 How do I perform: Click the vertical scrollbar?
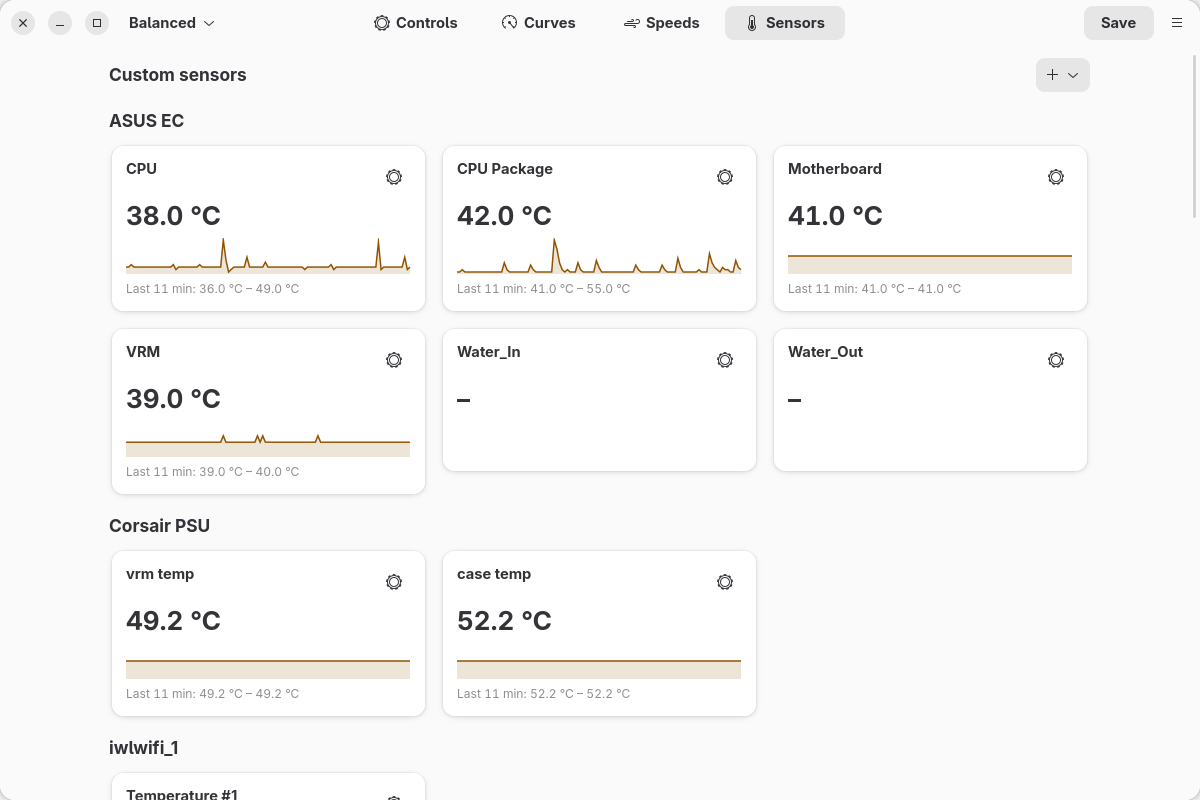click(1195, 135)
